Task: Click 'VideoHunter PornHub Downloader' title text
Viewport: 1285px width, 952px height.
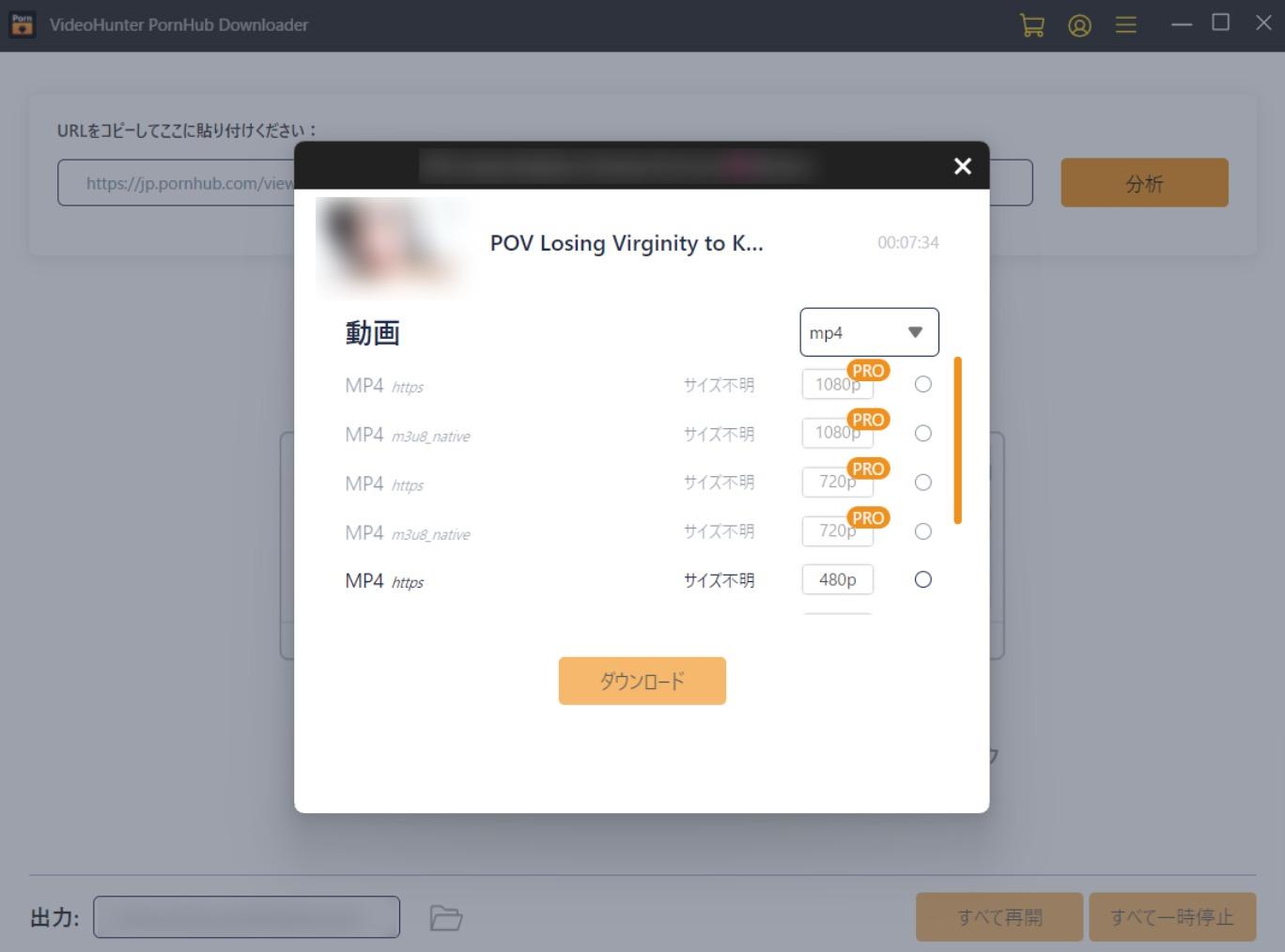Action: [178, 25]
